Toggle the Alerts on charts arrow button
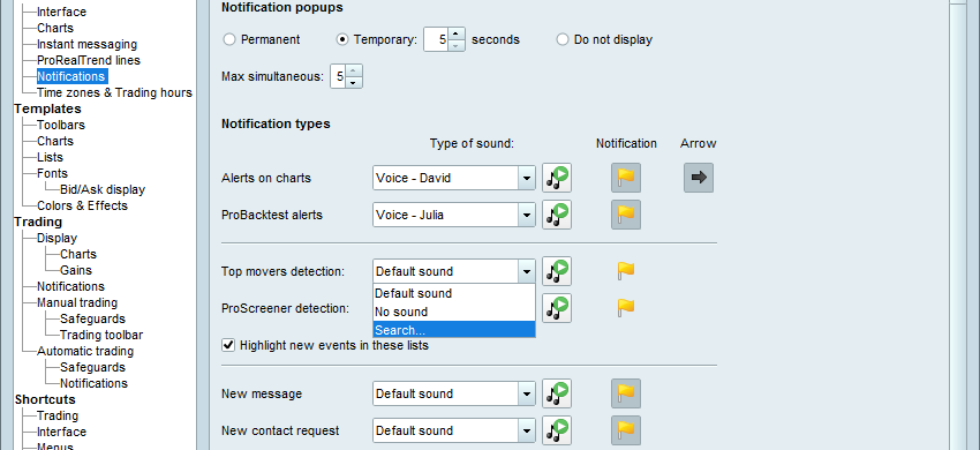The image size is (980, 450). click(x=698, y=178)
